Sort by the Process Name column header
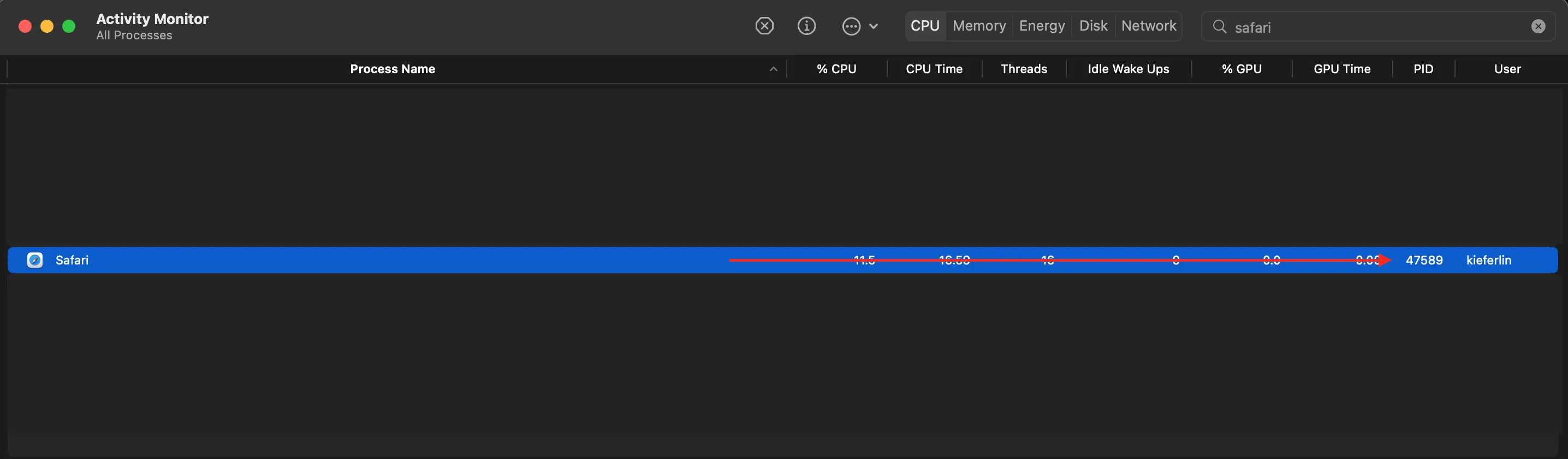This screenshot has width=1568, height=459. (393, 69)
